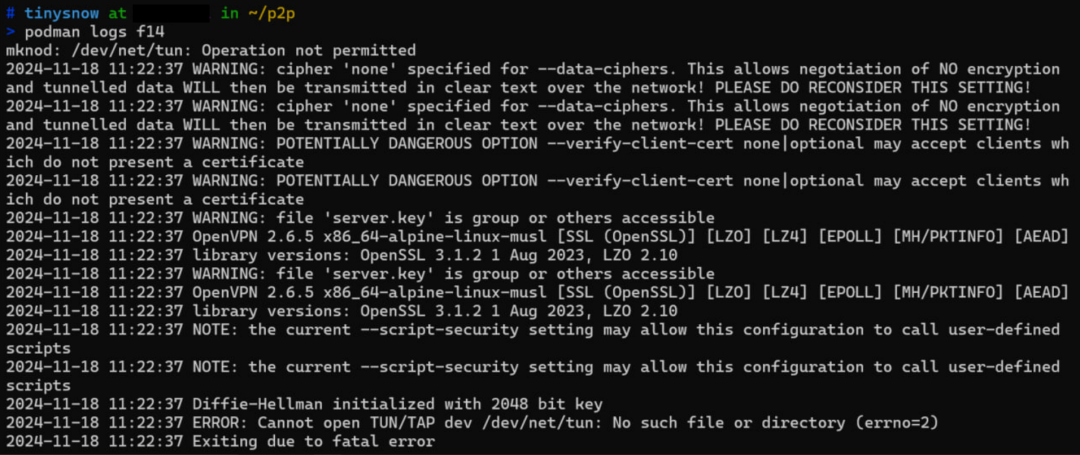This screenshot has width=1080, height=455.
Task: Click the first cipher 'none' warning line
Action: pos(530,69)
